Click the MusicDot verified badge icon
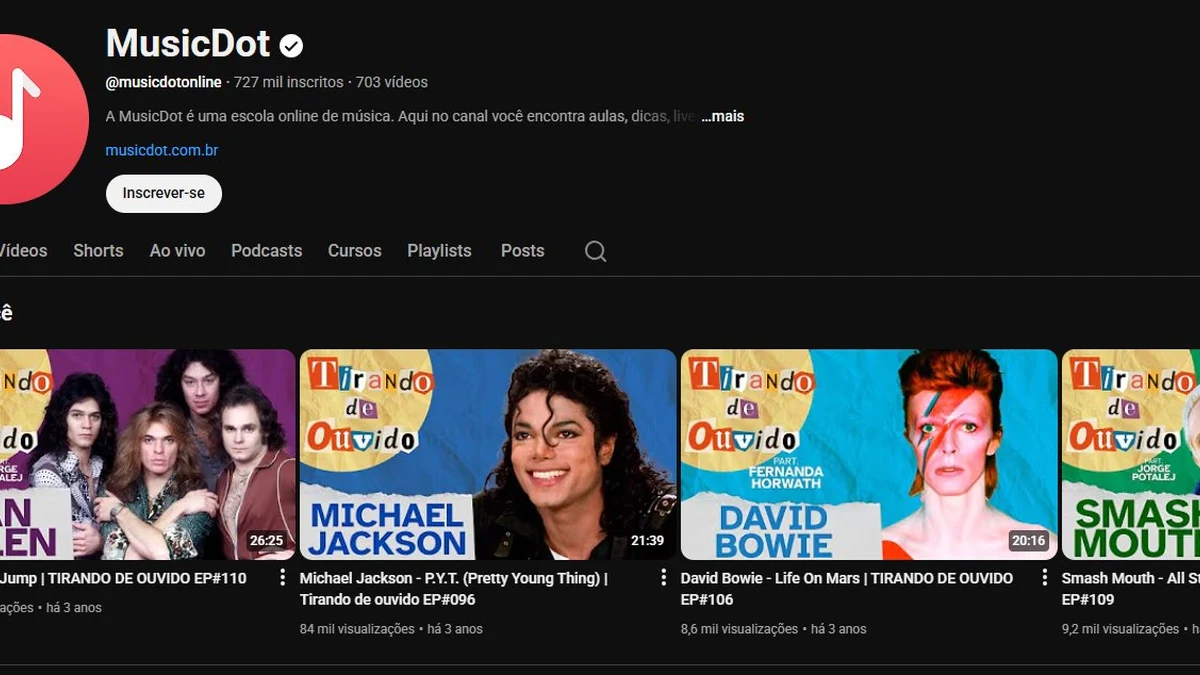 tap(291, 45)
